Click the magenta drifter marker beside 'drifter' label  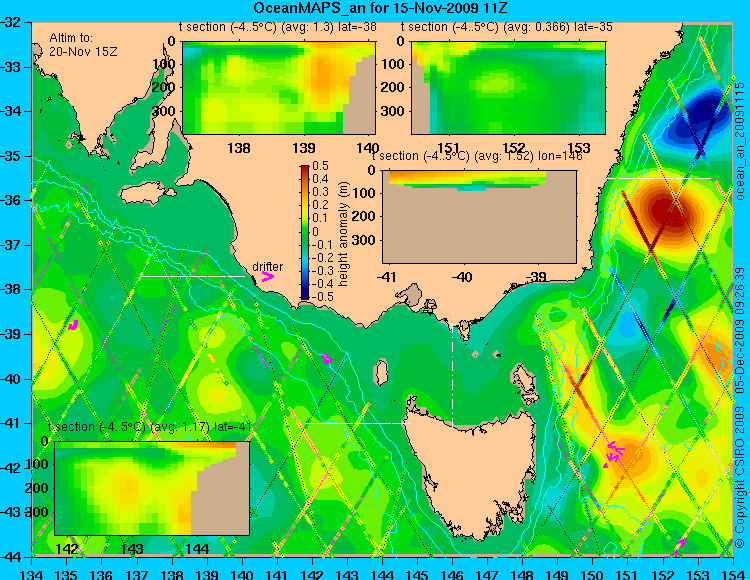point(267,276)
